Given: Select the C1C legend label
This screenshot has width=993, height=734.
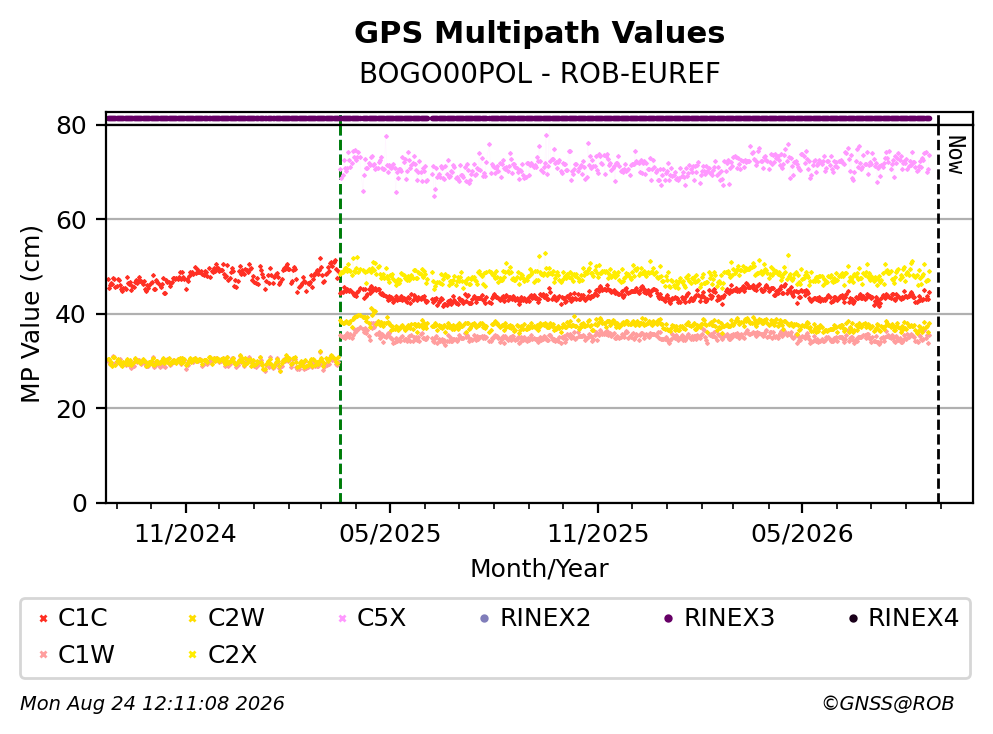Looking at the screenshot, I should pos(83,618).
